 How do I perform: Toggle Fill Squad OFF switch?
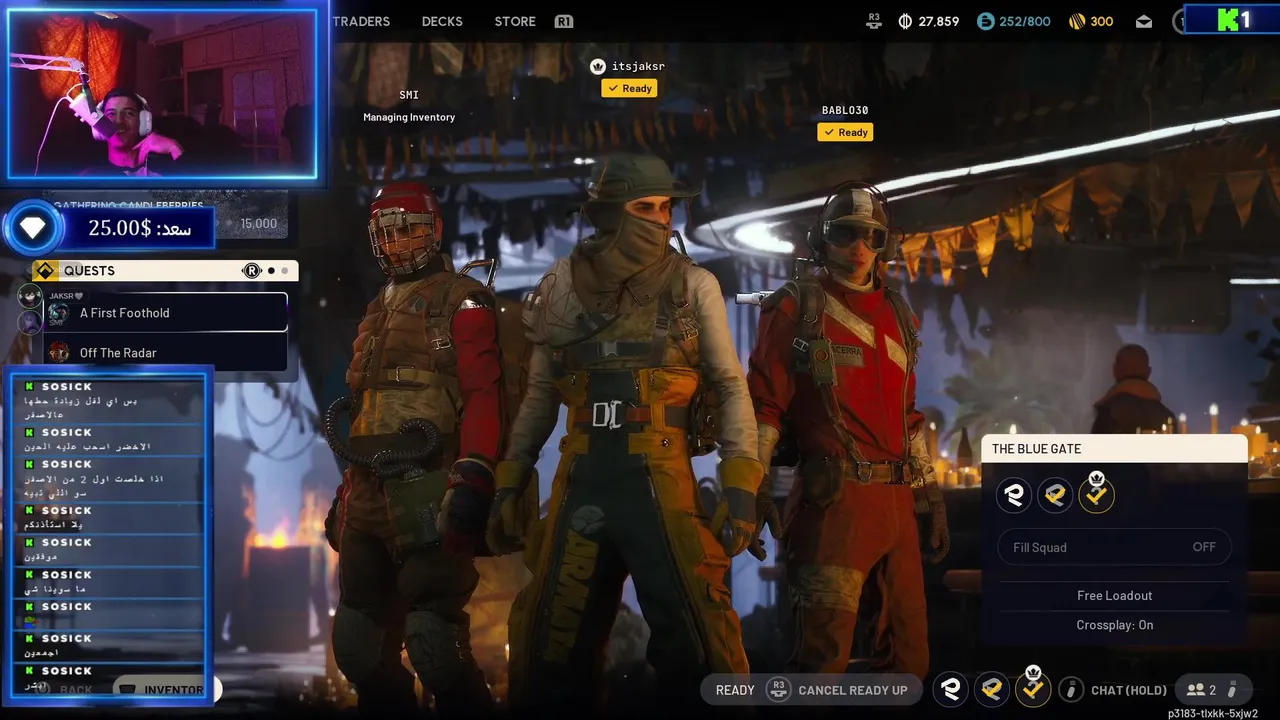point(1115,547)
